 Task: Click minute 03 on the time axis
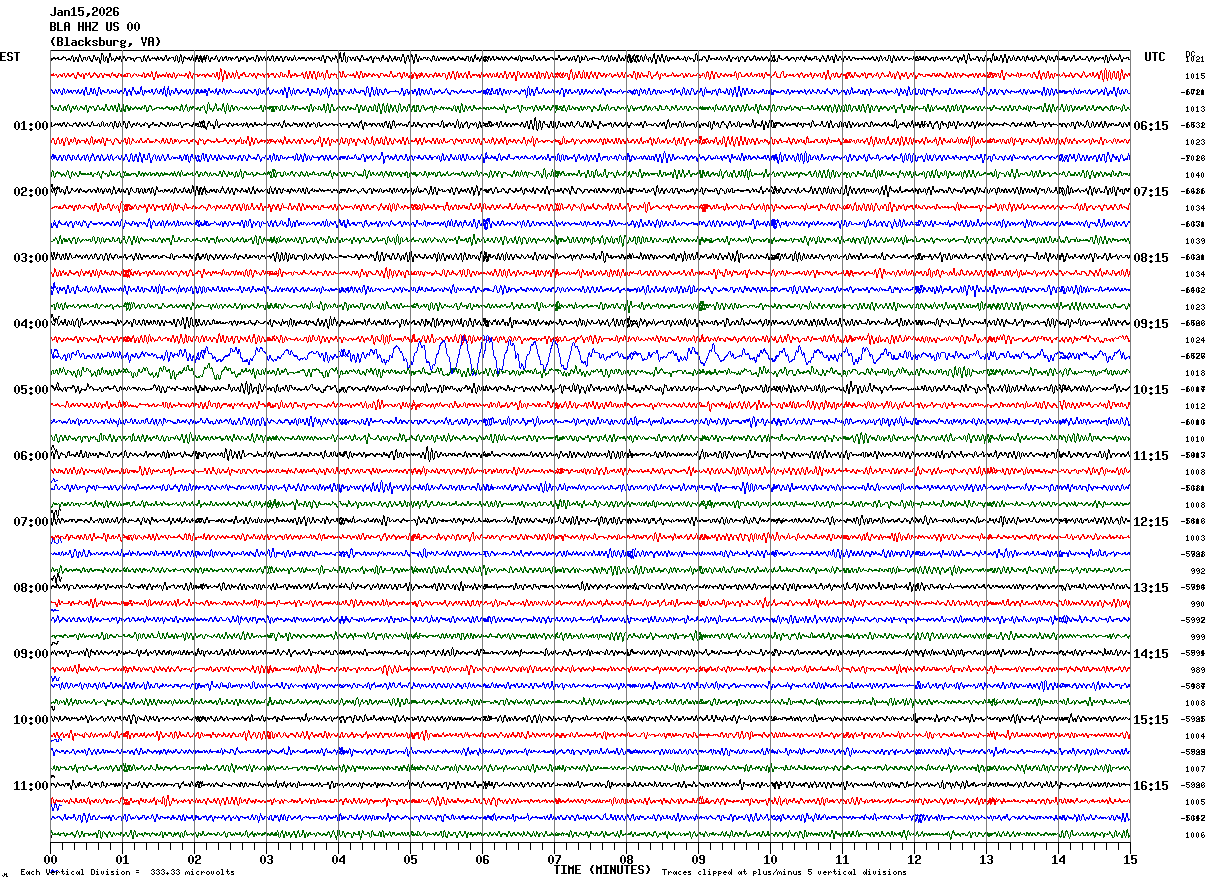point(266,860)
